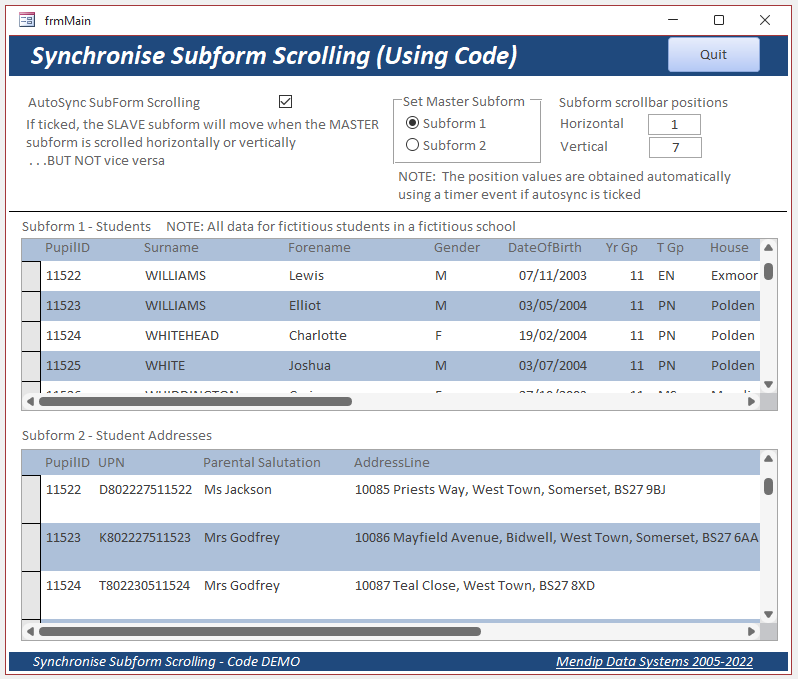Click house value Exmoor

tap(734, 276)
